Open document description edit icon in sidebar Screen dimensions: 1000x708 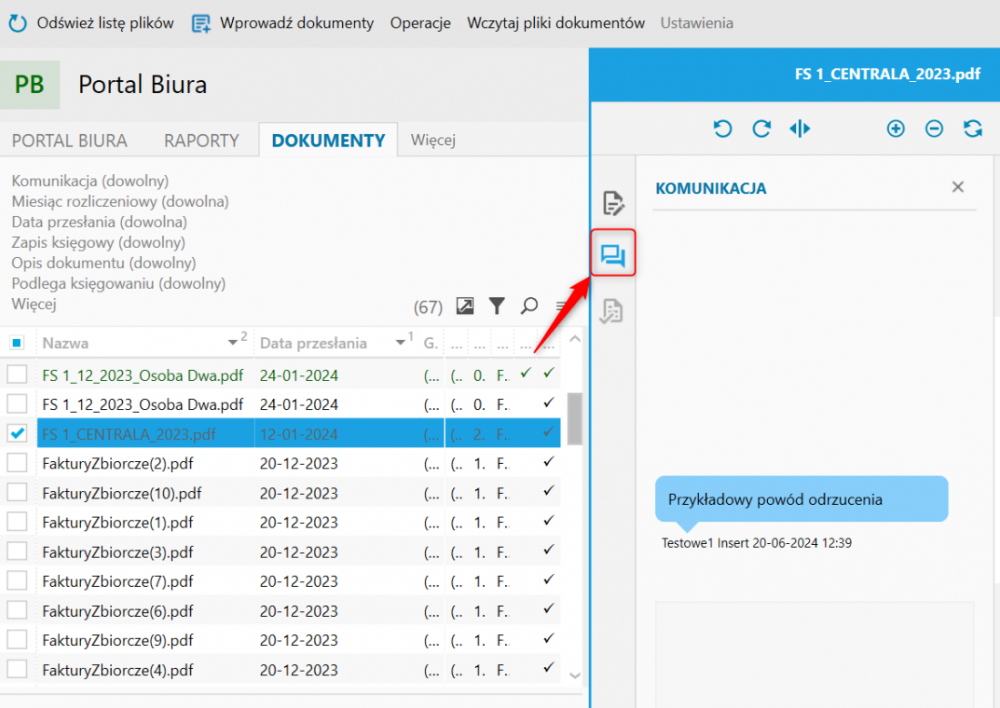pos(613,205)
